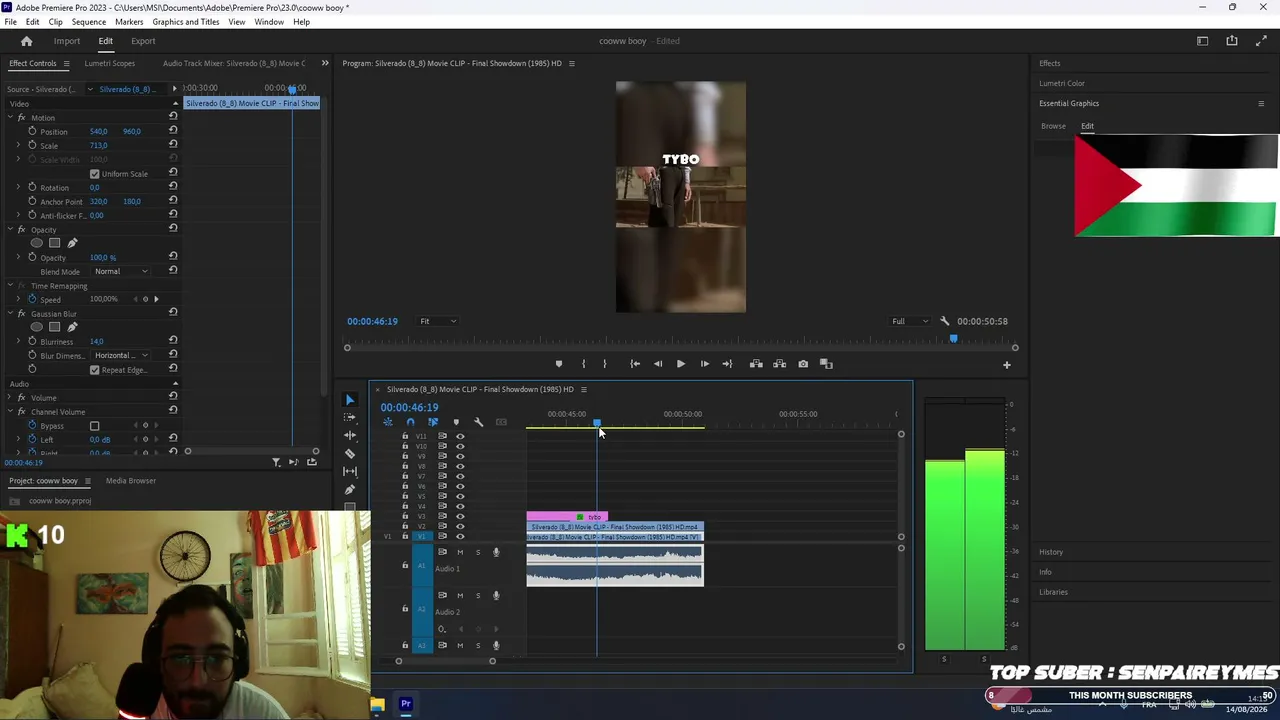
Task: Collapse the Motion effect section
Action: (10, 118)
